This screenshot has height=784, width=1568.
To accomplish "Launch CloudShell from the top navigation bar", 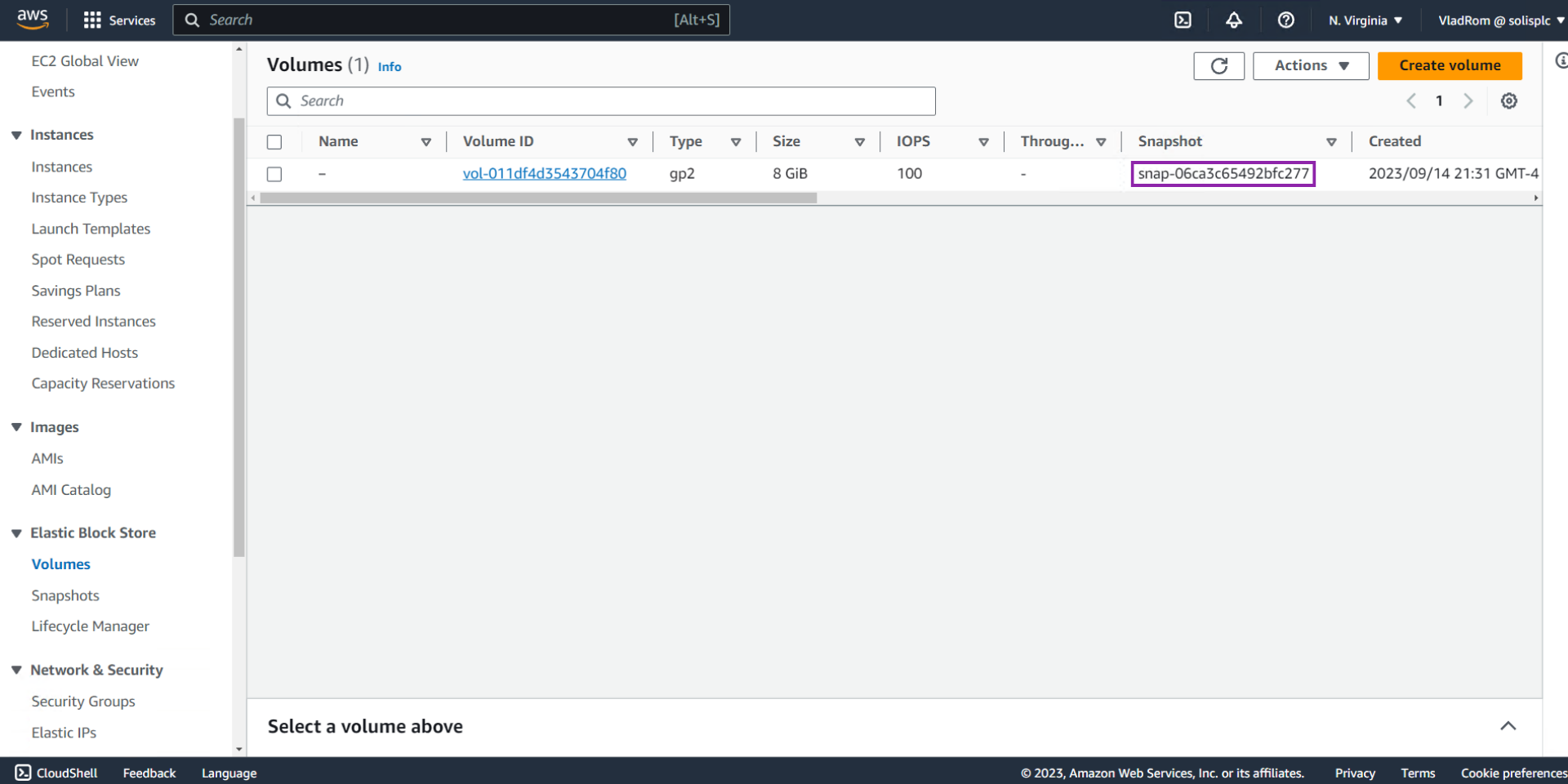I will click(1182, 20).
